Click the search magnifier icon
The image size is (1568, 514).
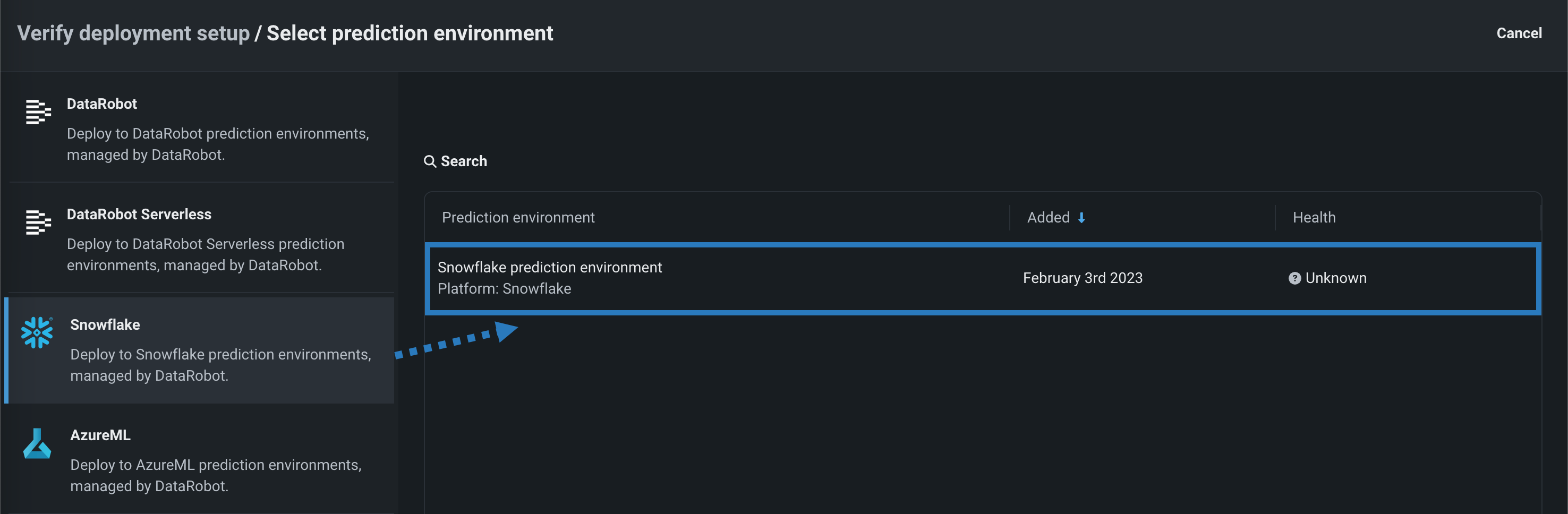tap(430, 161)
